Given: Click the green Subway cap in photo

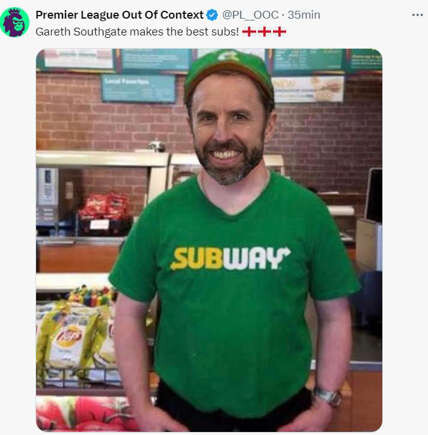Looking at the screenshot, I should click(x=229, y=72).
